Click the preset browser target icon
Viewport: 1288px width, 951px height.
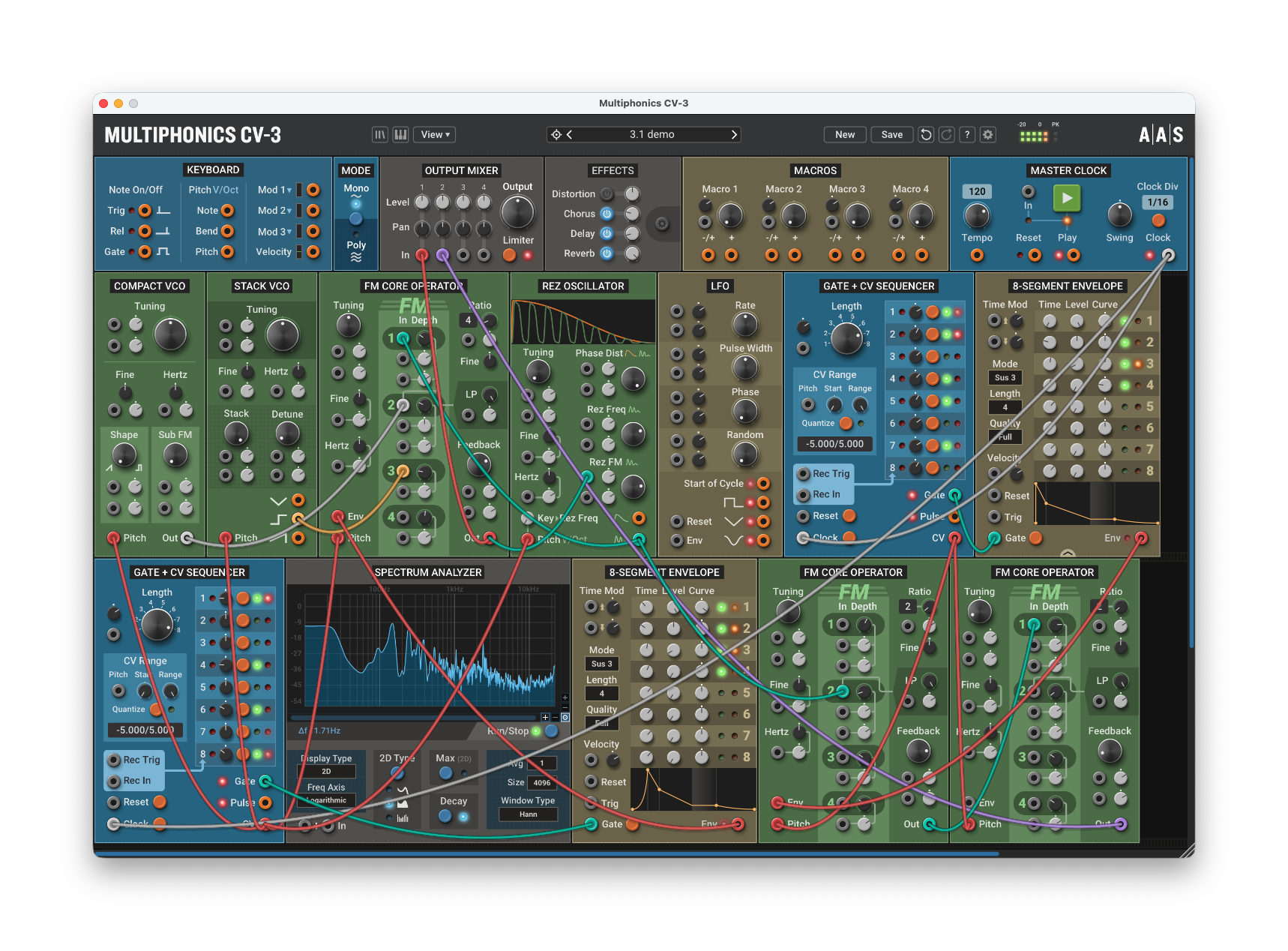click(x=556, y=135)
